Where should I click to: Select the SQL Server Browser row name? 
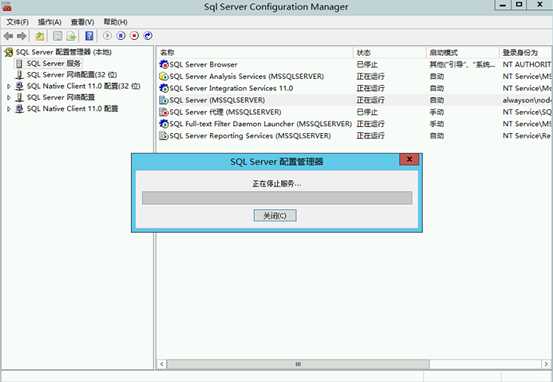click(x=203, y=65)
